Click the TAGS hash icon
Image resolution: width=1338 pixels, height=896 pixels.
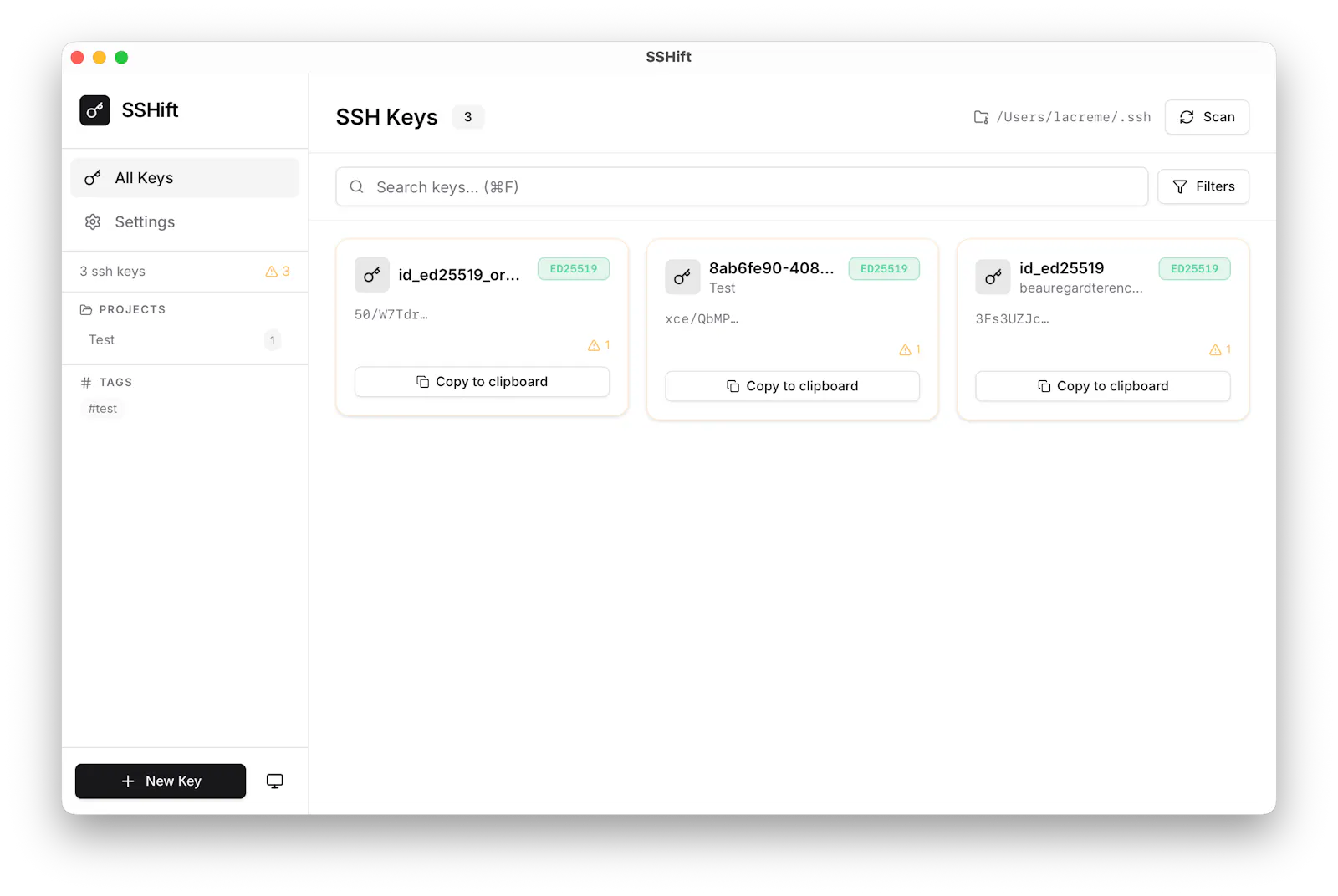86,383
